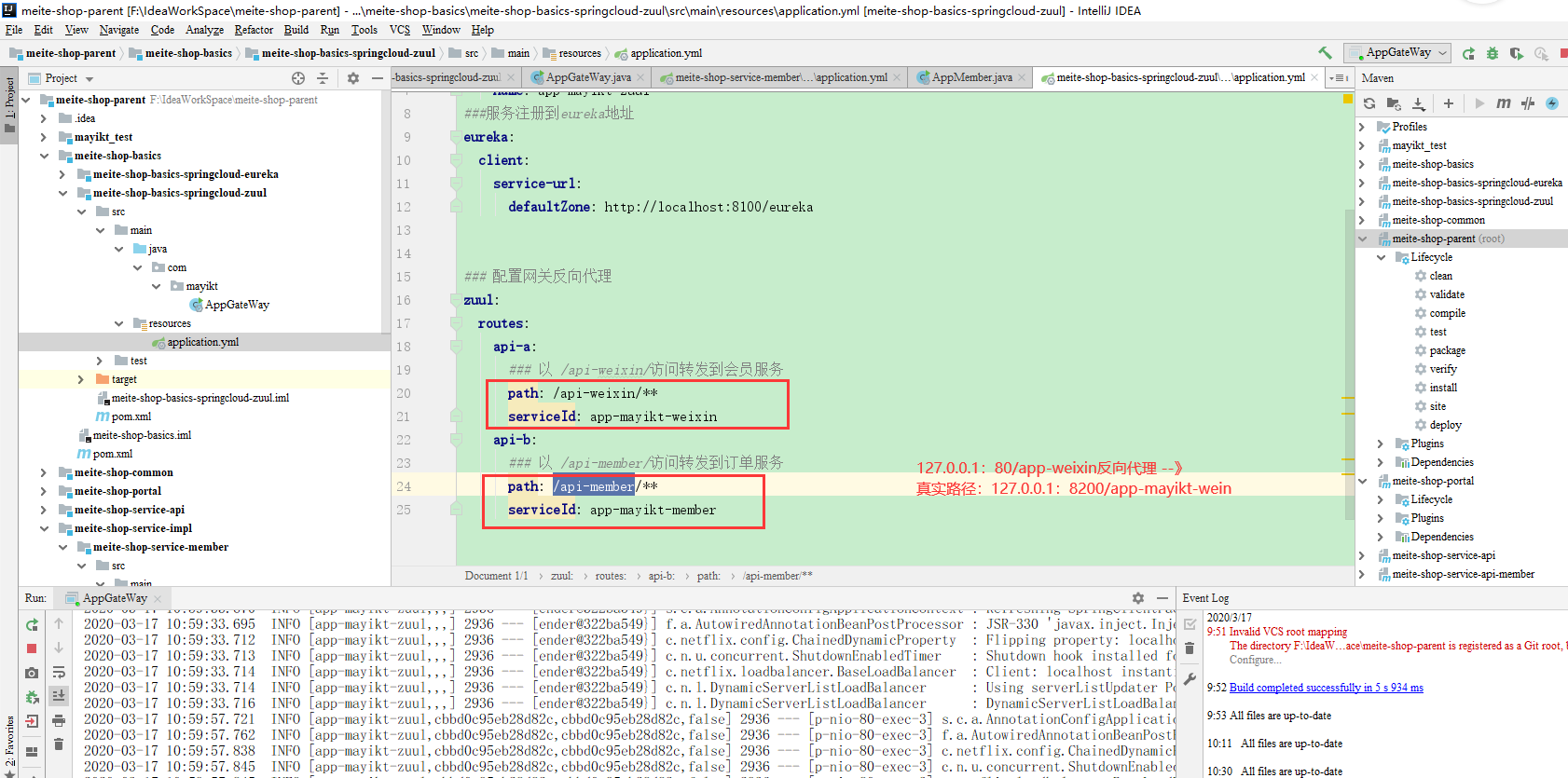1568x778 pixels.
Task: Reimport all Maven projects
Action: tap(1369, 103)
